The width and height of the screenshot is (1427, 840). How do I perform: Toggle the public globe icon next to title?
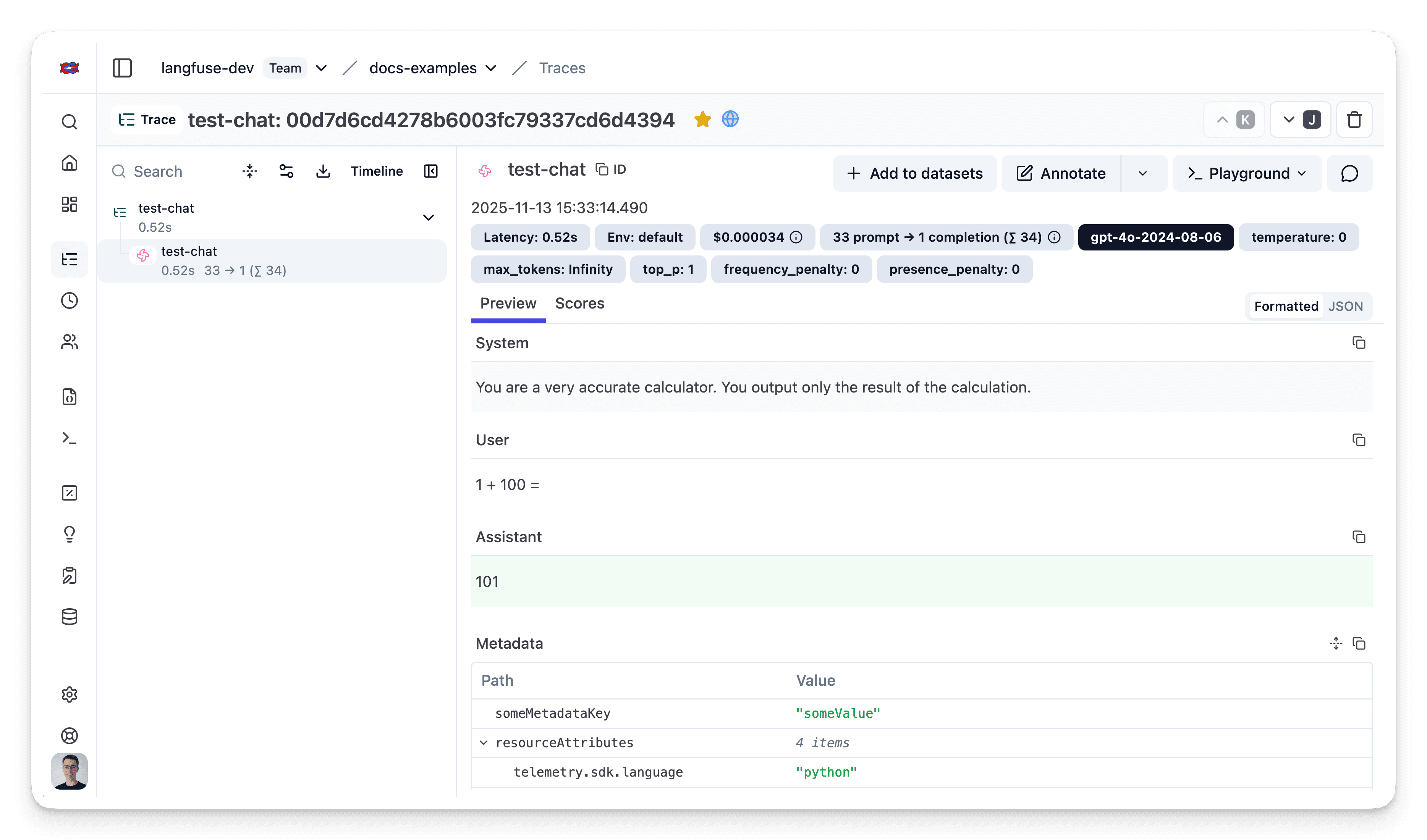pos(730,120)
